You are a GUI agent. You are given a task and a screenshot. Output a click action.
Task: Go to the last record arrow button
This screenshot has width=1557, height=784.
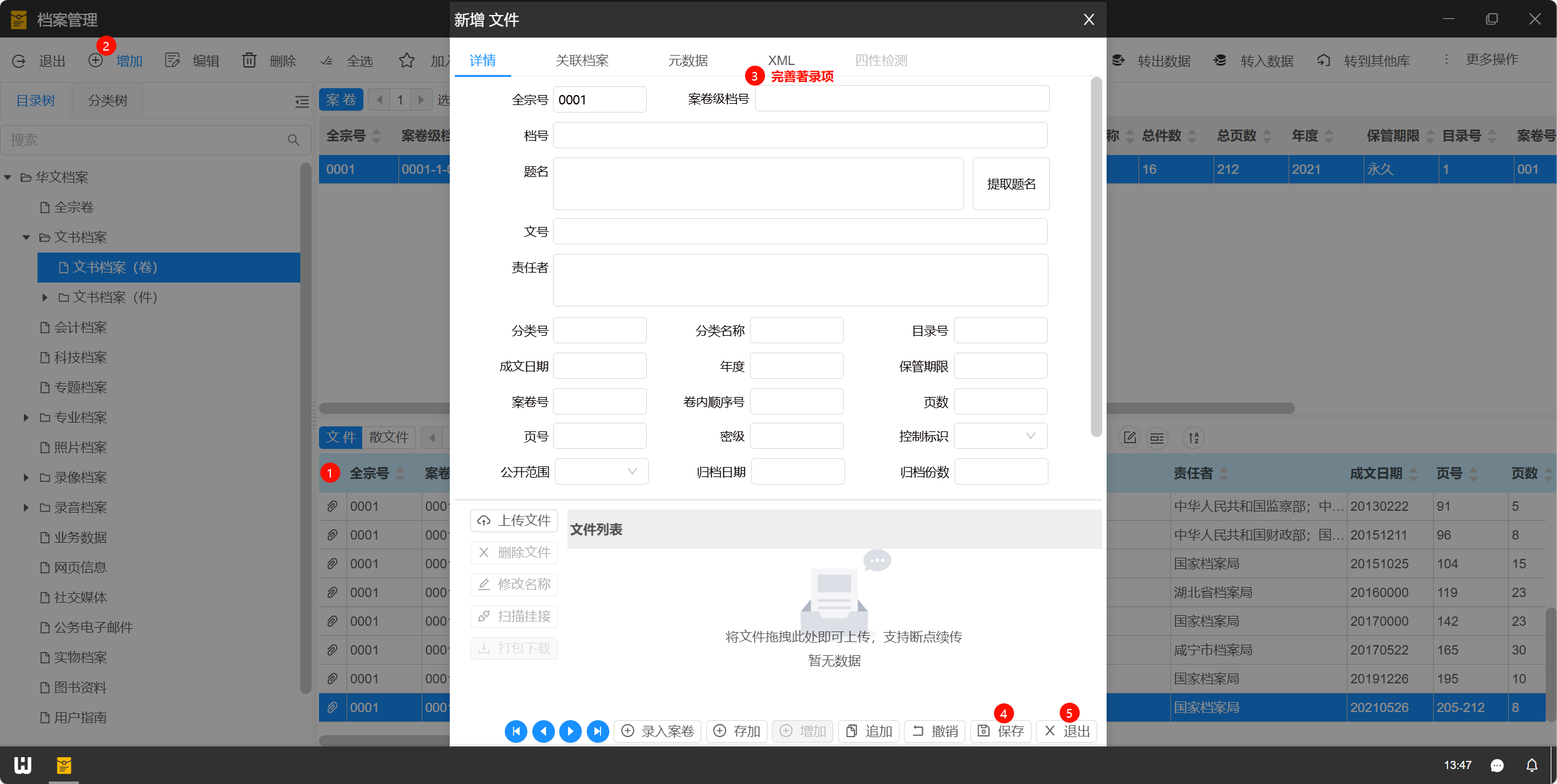[x=597, y=731]
